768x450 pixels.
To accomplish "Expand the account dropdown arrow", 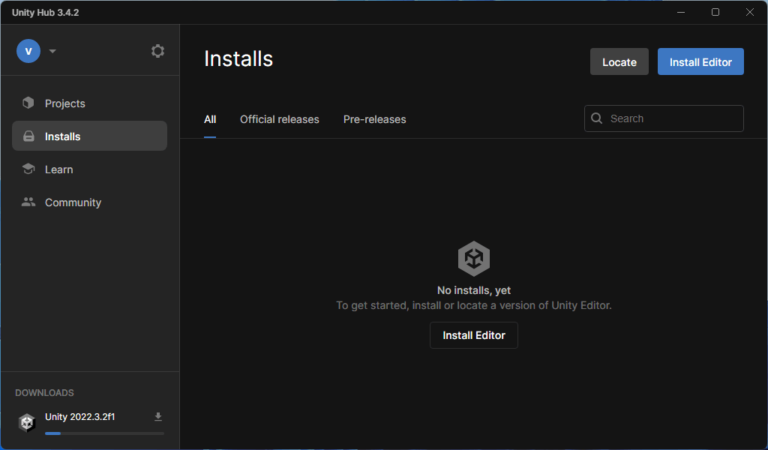I will [x=53, y=51].
